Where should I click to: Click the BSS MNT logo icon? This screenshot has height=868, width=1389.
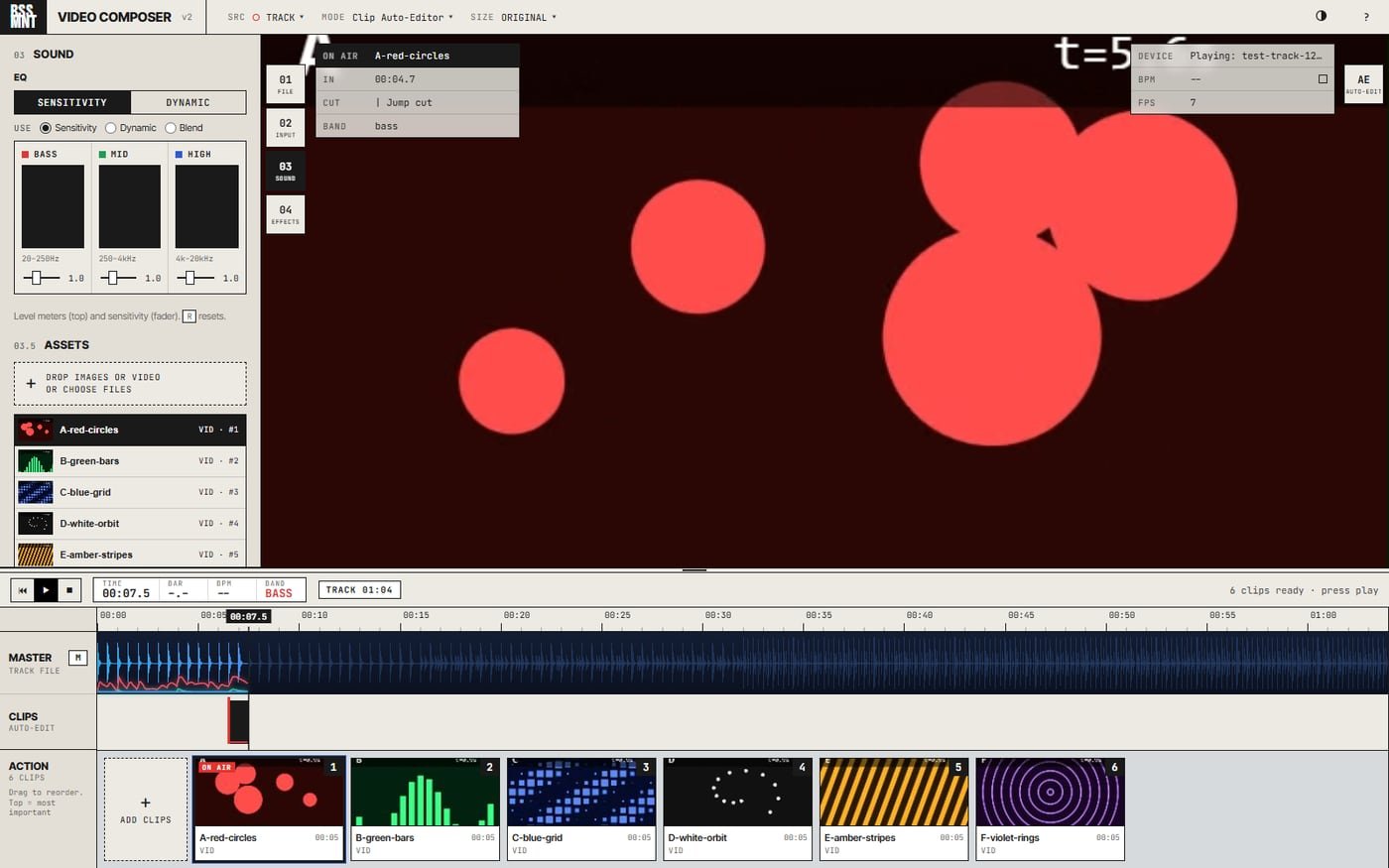(23, 16)
